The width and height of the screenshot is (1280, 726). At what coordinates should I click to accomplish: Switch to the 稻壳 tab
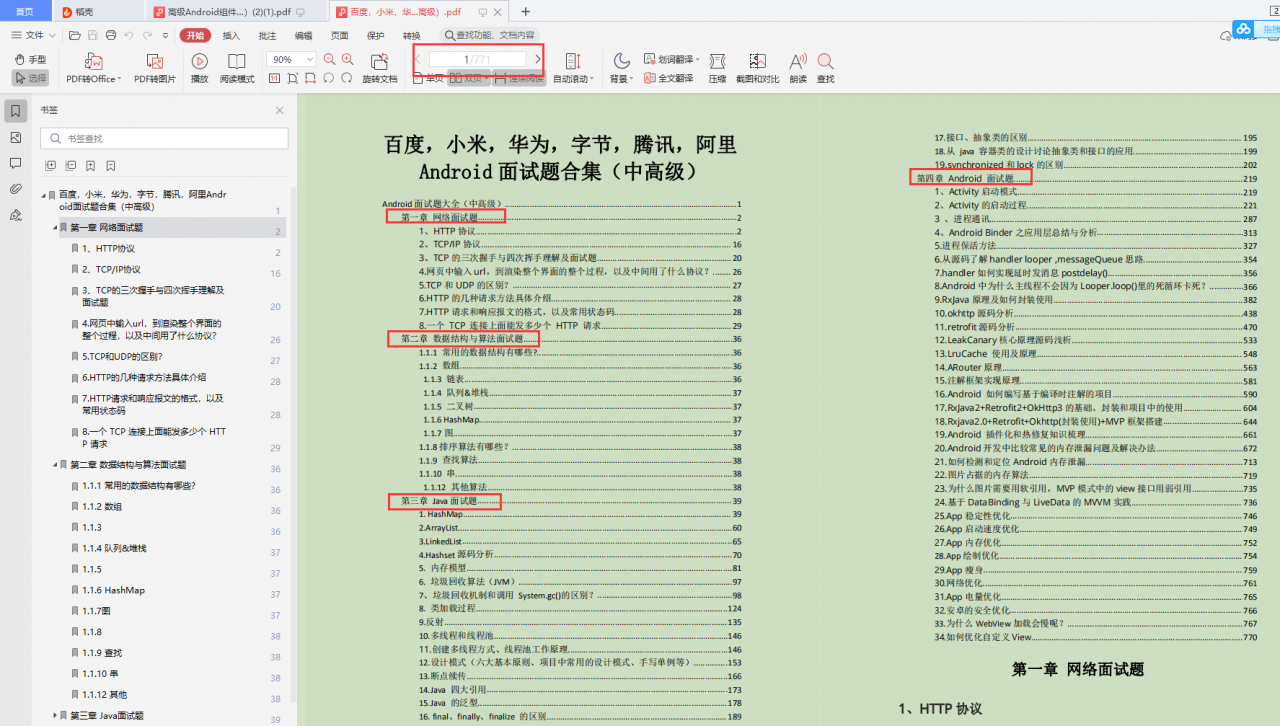coord(96,12)
